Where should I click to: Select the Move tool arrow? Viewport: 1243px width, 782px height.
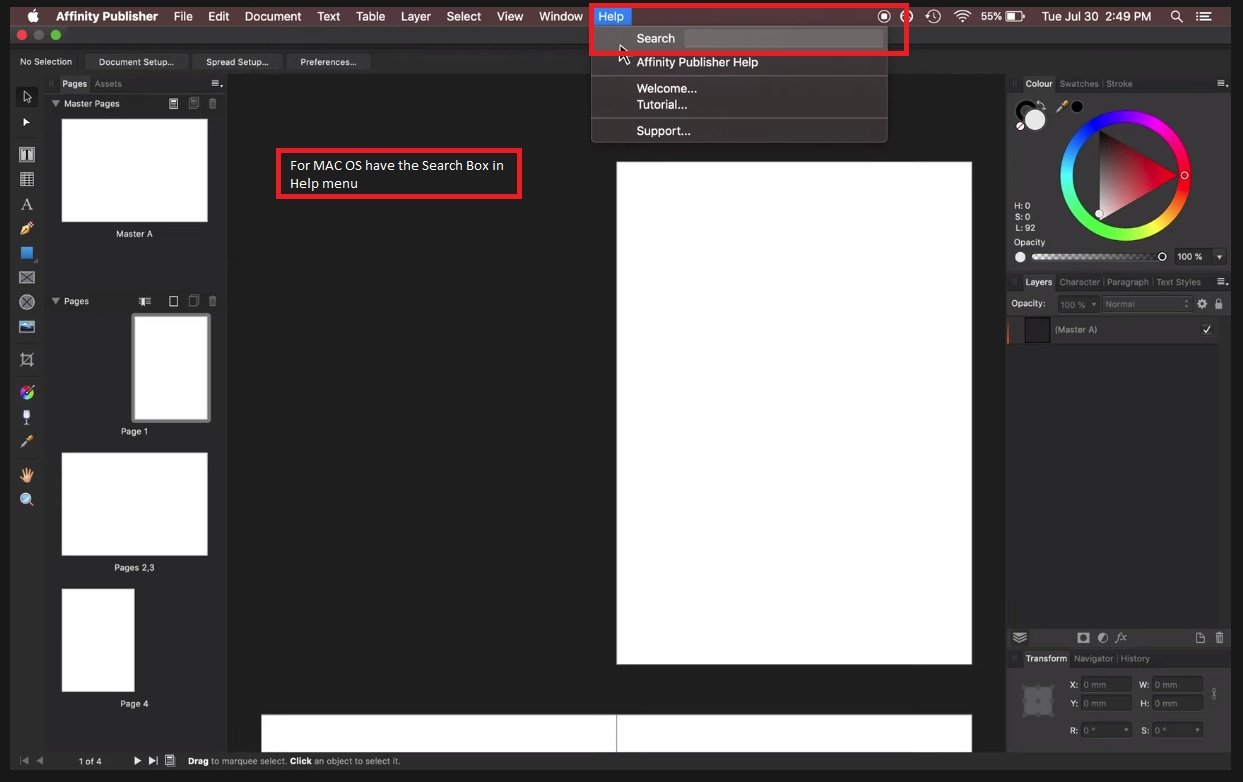coord(27,97)
